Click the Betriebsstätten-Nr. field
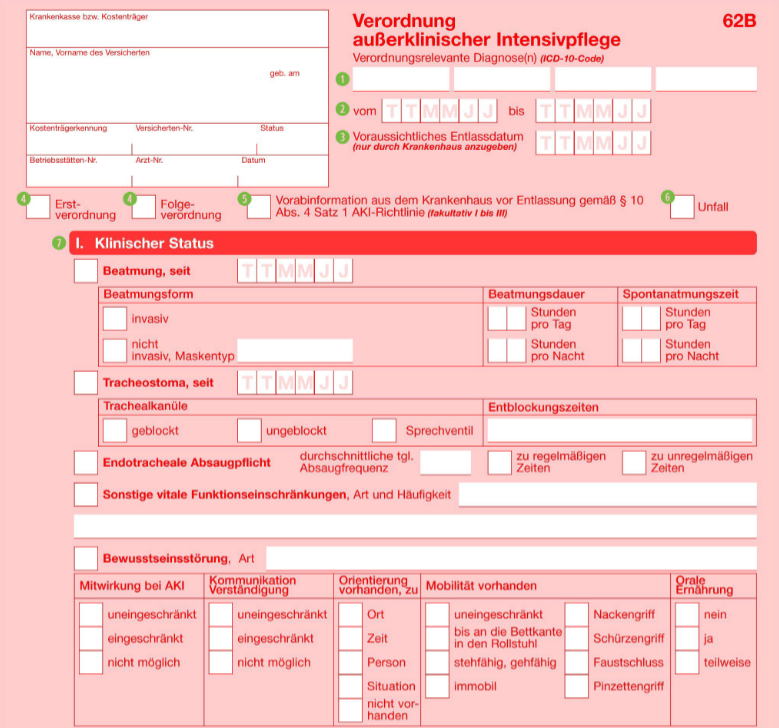The width and height of the screenshot is (779, 728). 79,171
